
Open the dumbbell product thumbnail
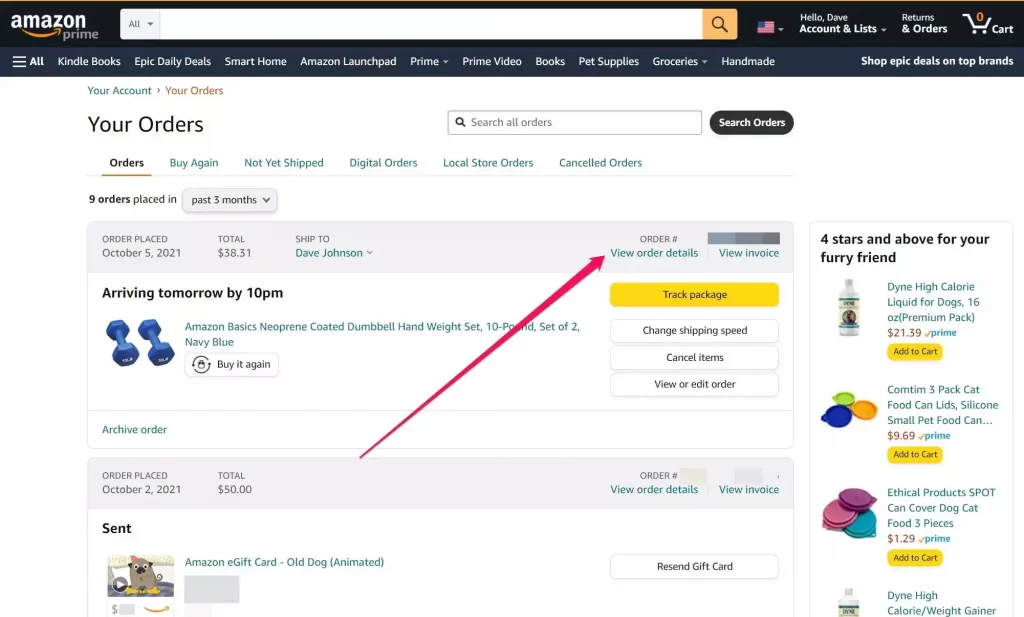(140, 342)
